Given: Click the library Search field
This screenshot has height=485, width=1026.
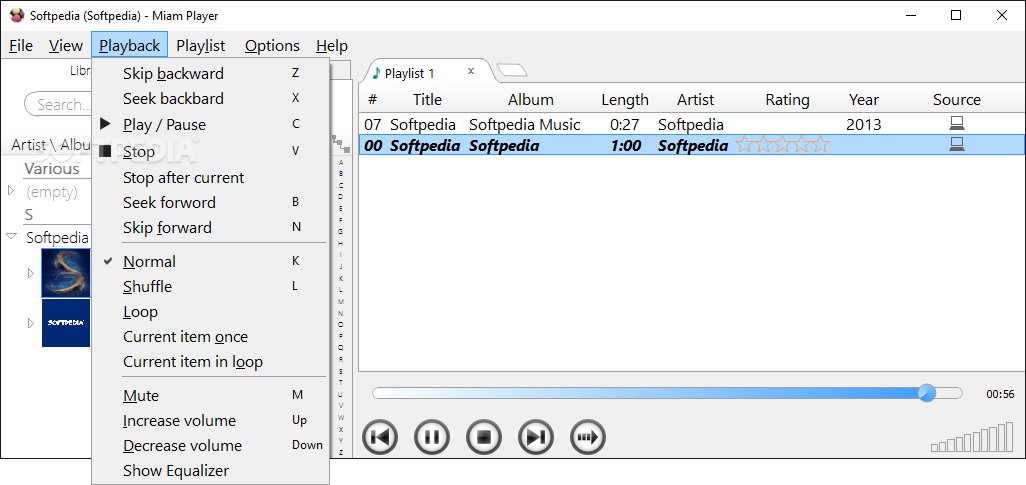Looking at the screenshot, I should click(x=58, y=104).
